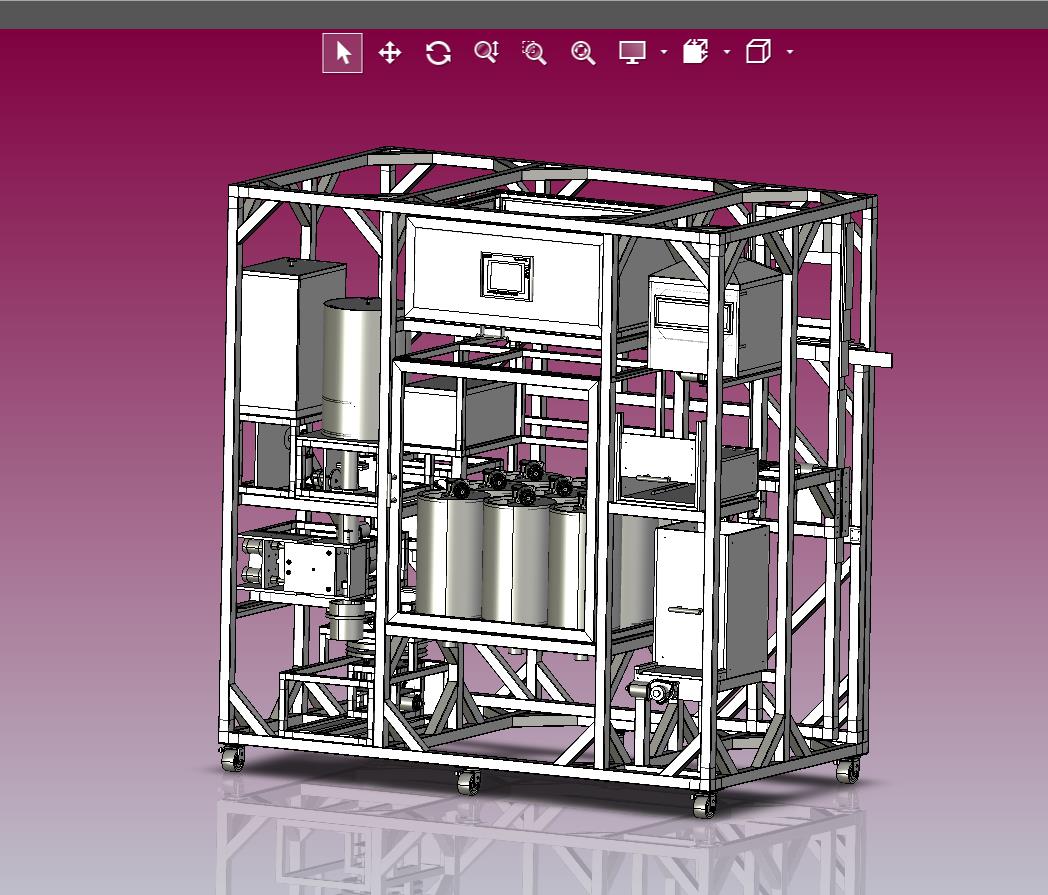Click the section cut box icon
This screenshot has height=895, width=1048.
click(x=695, y=51)
